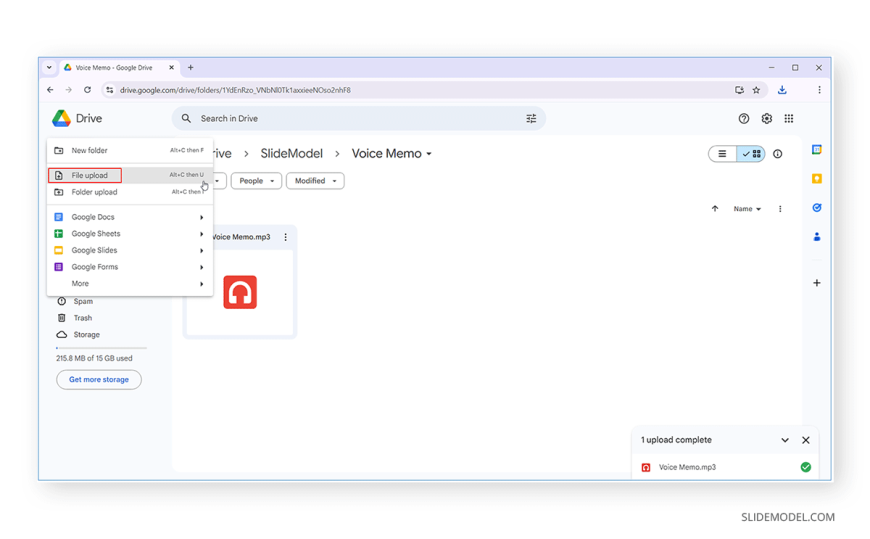Viewport: 870px width, 539px height.
Task: Open Voice Memo.mp3 card more actions menu
Action: pos(286,237)
